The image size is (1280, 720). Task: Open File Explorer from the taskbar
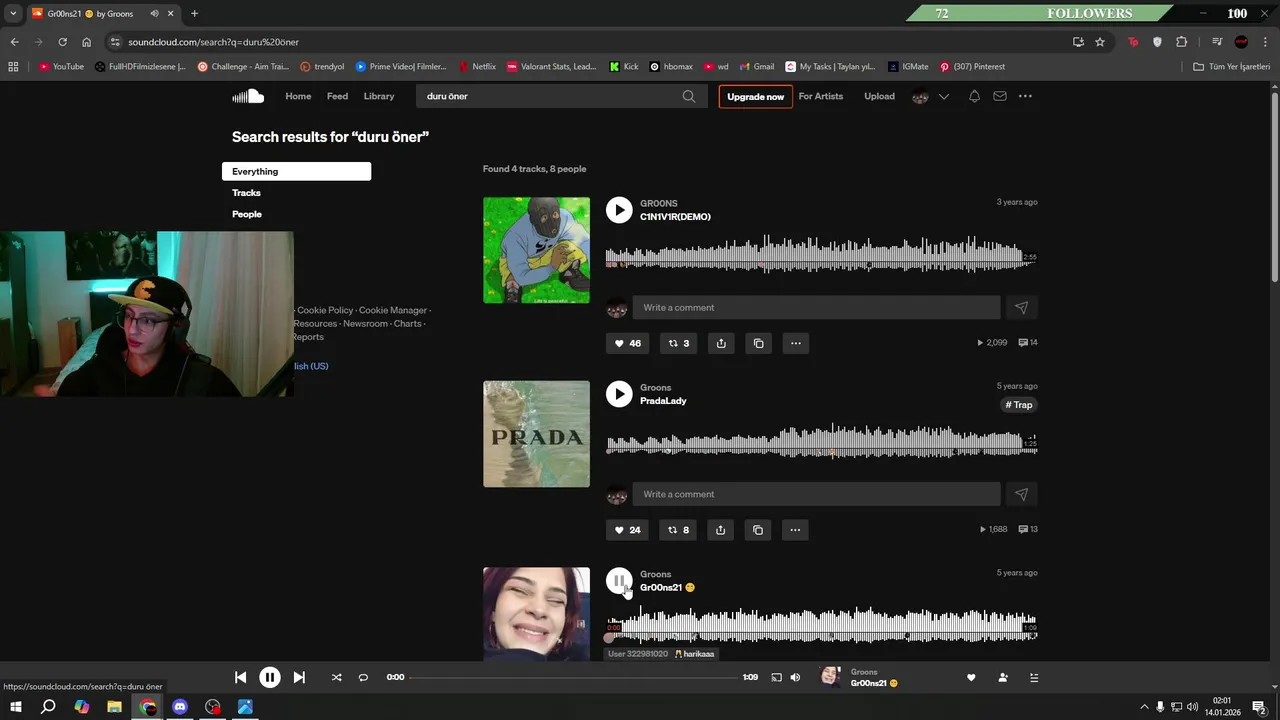click(x=114, y=707)
